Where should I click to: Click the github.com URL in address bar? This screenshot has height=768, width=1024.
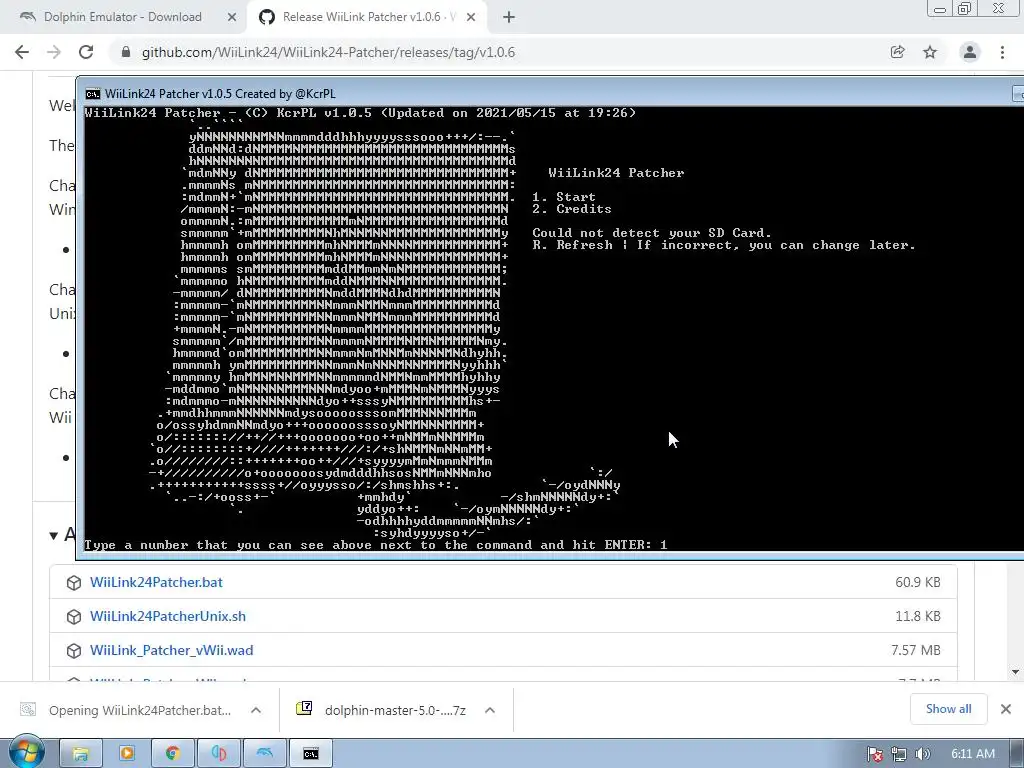click(x=328, y=52)
